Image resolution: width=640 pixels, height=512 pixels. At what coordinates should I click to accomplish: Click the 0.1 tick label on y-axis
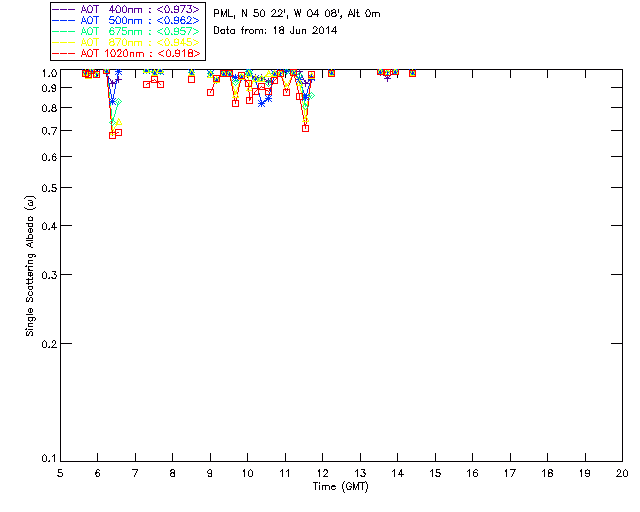[47, 459]
